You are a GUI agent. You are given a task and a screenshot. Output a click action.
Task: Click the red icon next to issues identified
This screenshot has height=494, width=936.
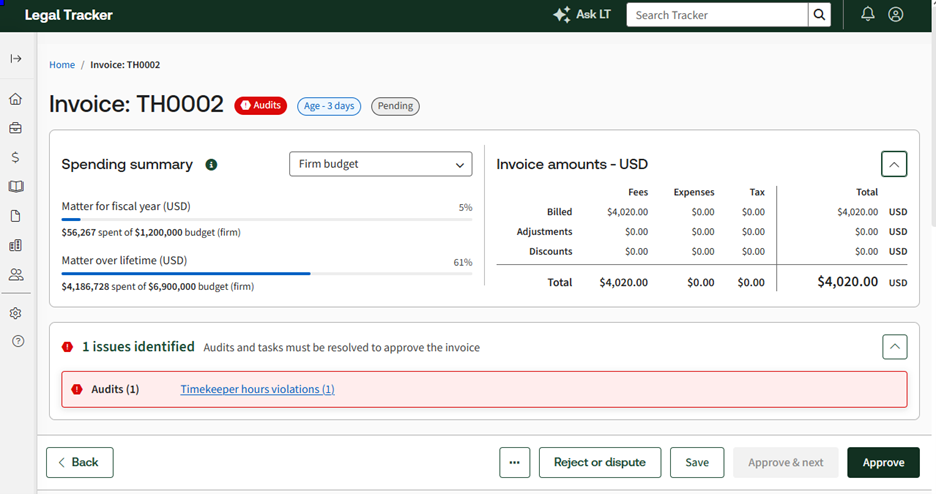click(67, 347)
